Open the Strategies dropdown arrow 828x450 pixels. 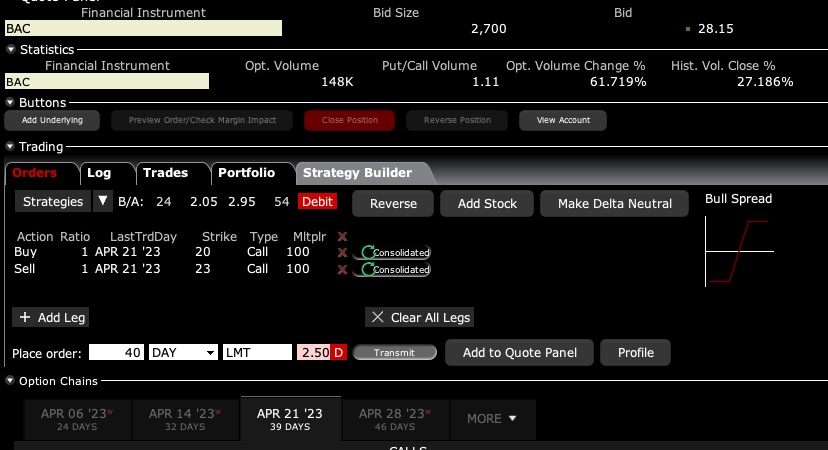102,202
